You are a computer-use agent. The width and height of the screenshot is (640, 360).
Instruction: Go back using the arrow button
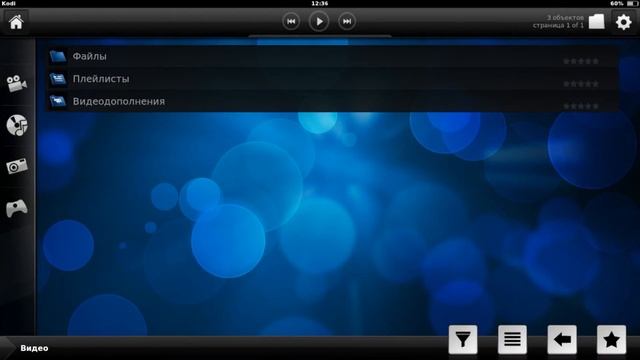click(x=562, y=340)
